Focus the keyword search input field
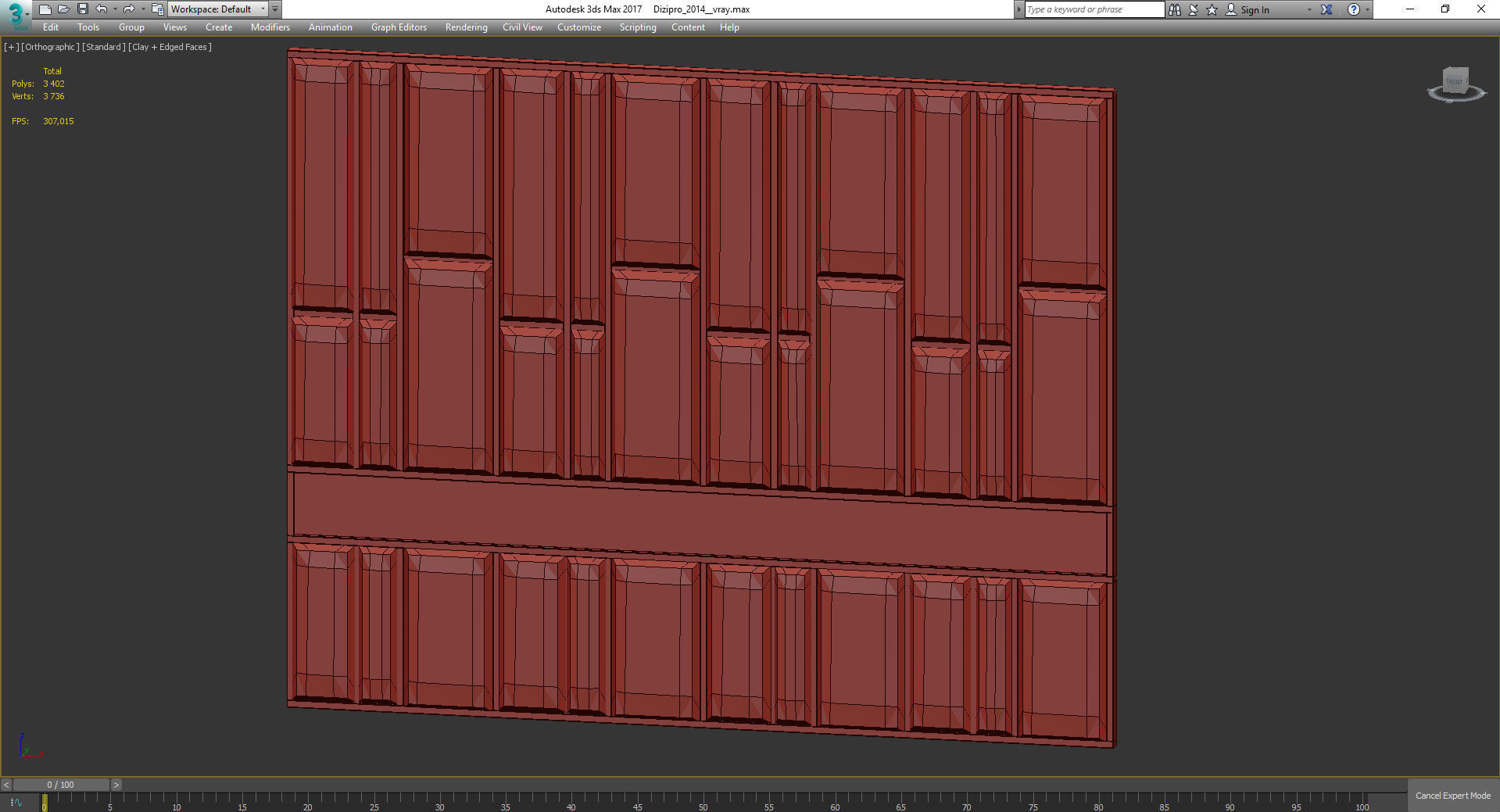Image resolution: width=1500 pixels, height=812 pixels. [x=1094, y=9]
